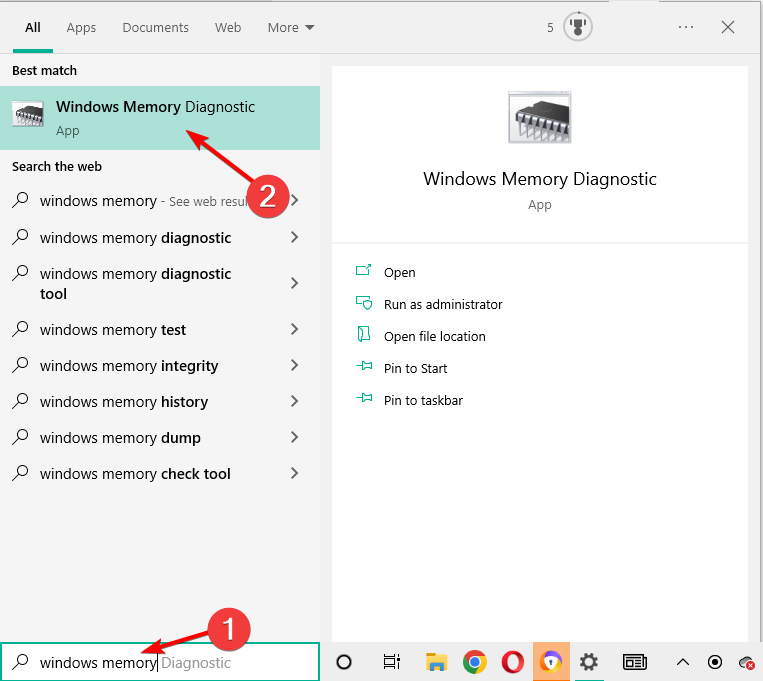
Task: Expand arrow for 'windows memory' web results
Action: tap(294, 200)
